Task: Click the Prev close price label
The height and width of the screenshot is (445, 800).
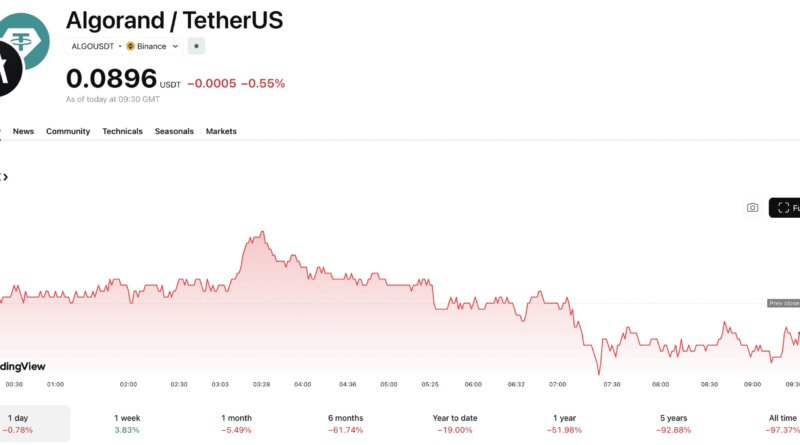Action: point(783,303)
